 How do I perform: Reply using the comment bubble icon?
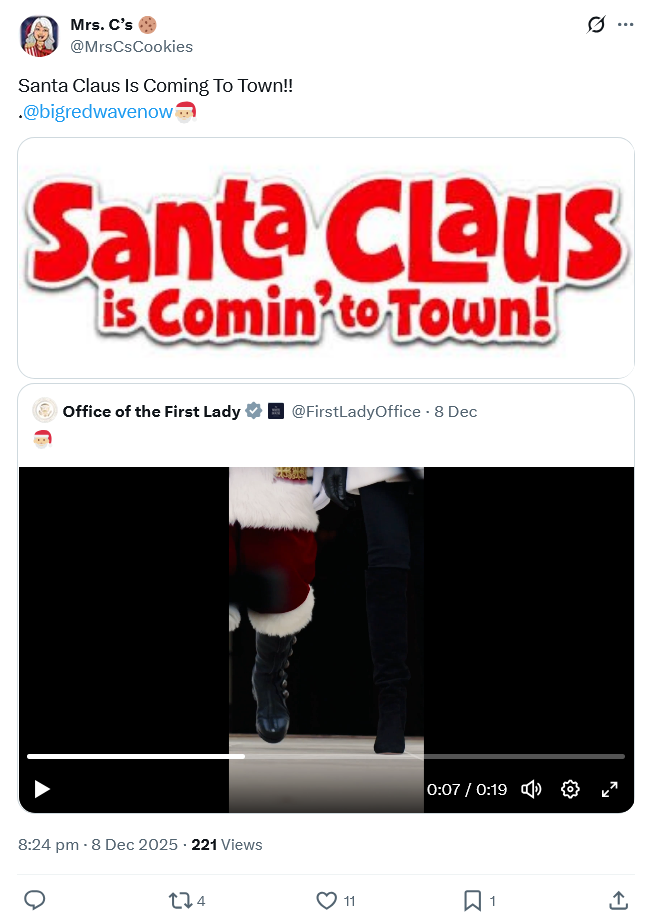point(35,900)
